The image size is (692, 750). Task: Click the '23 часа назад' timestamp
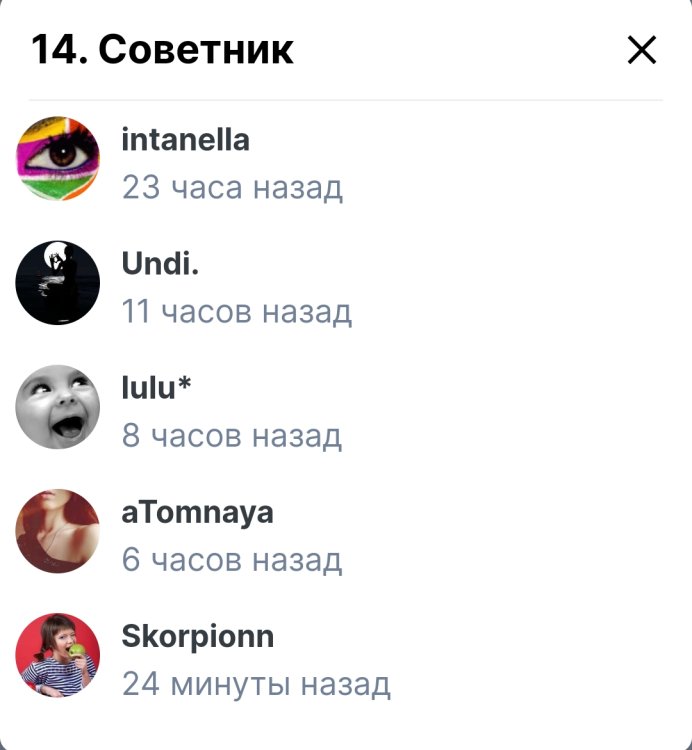click(232, 188)
